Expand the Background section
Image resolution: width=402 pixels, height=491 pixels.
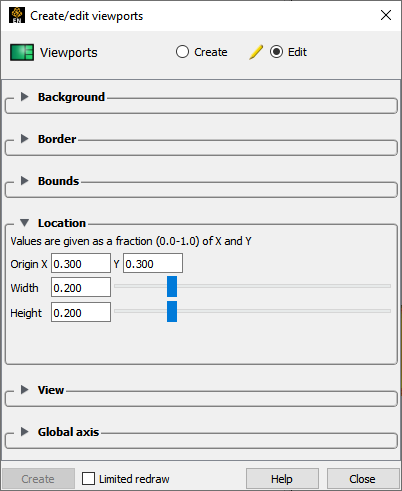tap(24, 97)
